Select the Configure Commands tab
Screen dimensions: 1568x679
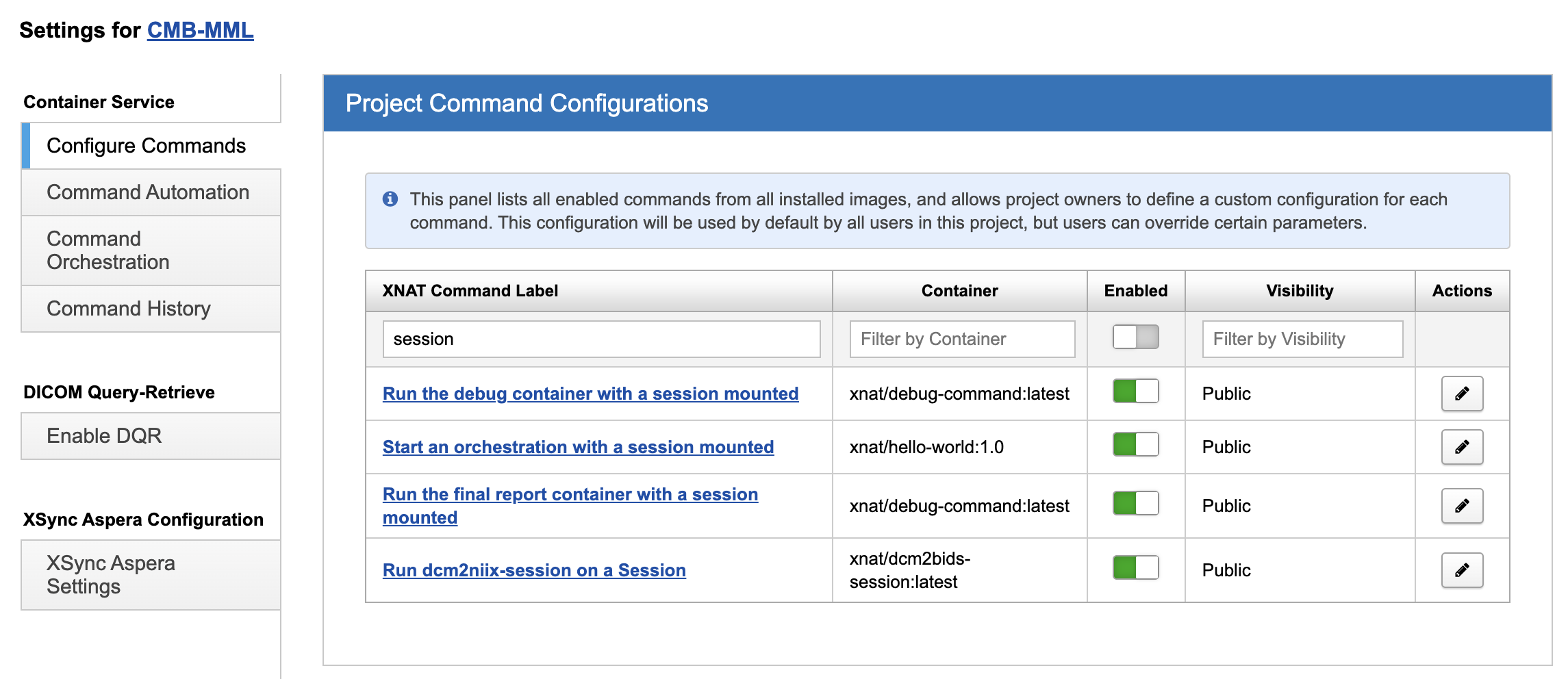(x=146, y=146)
